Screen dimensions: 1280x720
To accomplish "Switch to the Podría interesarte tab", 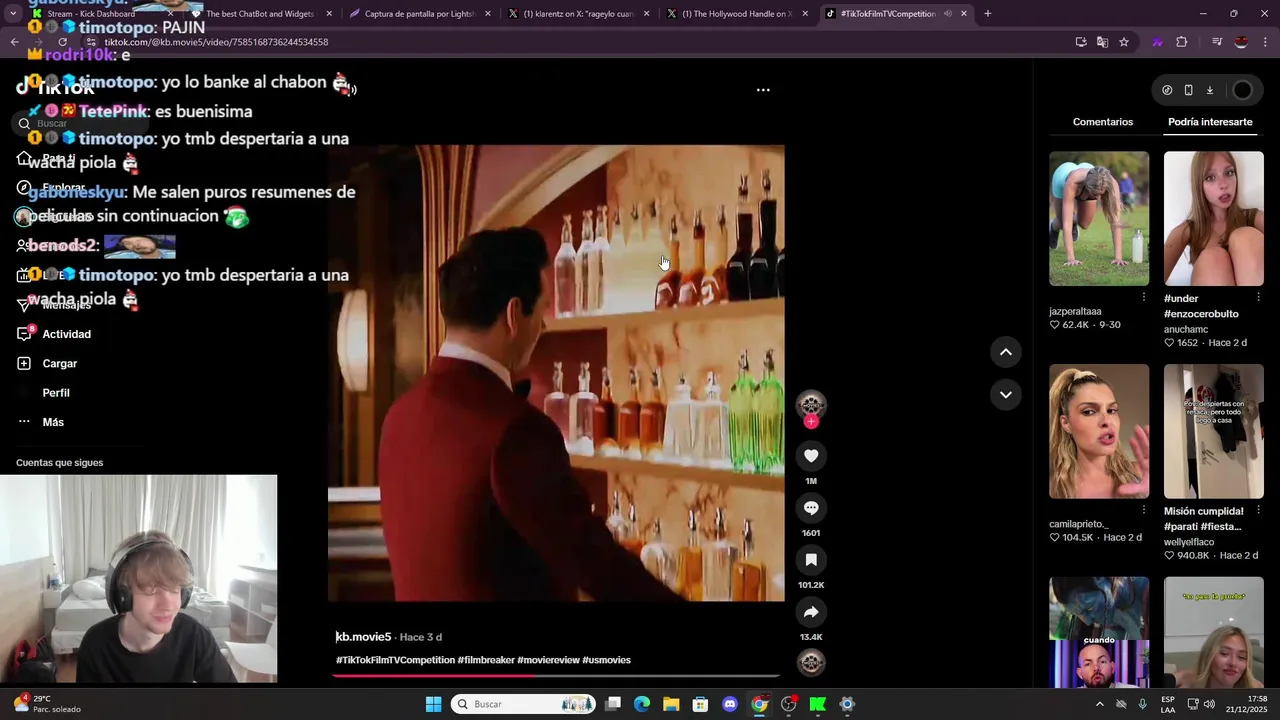I will (x=1210, y=122).
